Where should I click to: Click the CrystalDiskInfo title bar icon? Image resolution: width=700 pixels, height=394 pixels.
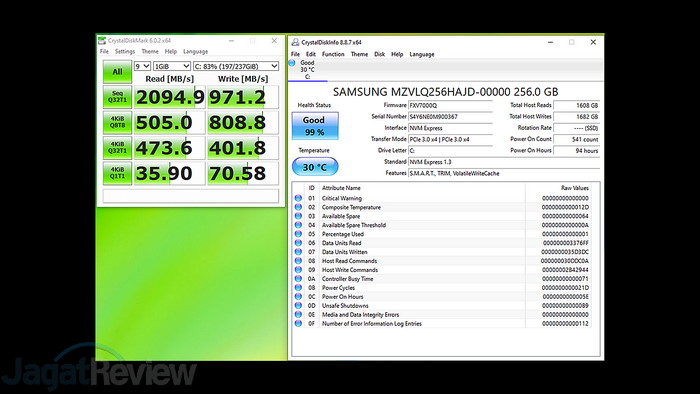click(295, 42)
